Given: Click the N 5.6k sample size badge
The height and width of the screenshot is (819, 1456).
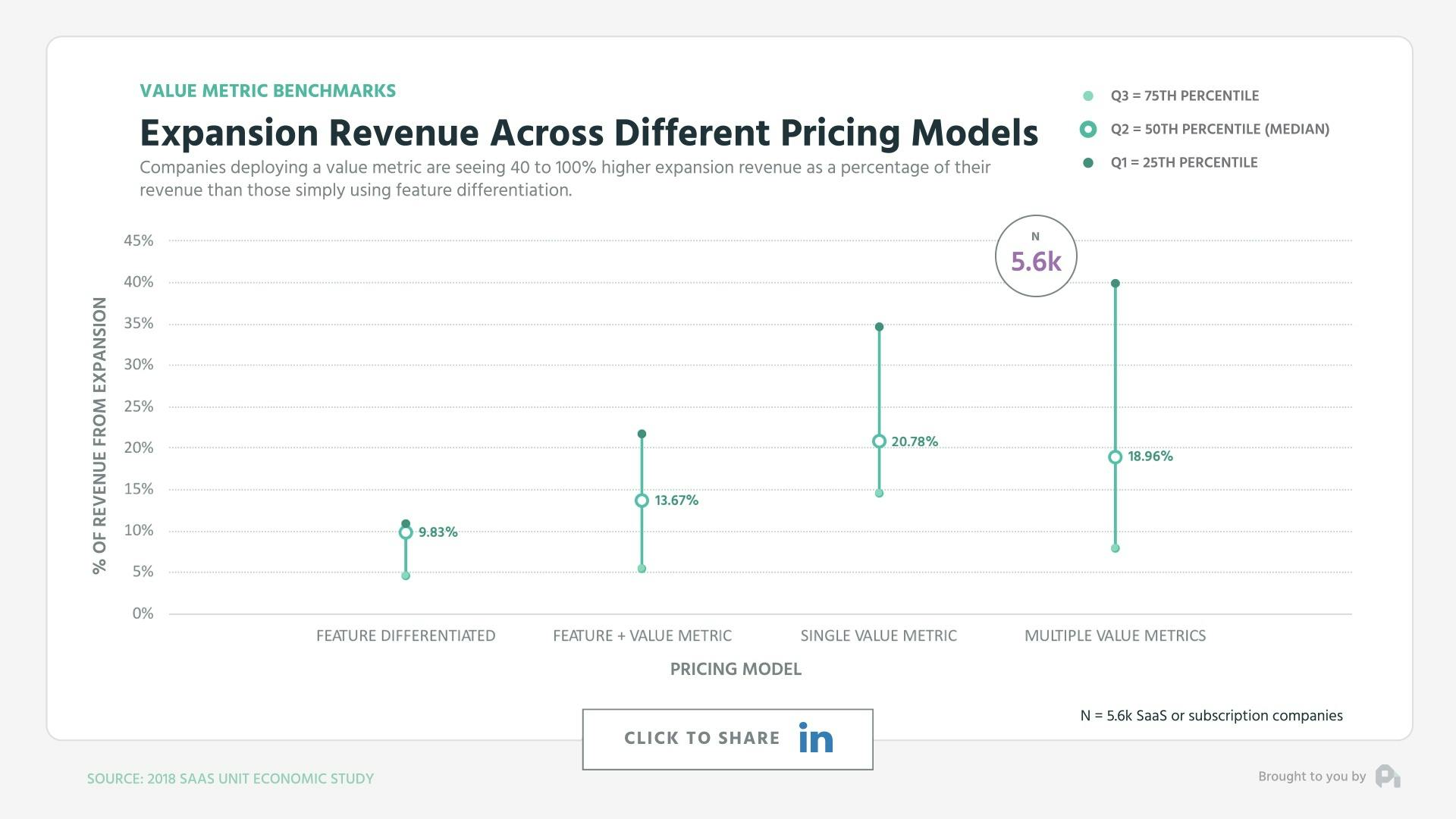Looking at the screenshot, I should coord(1035,255).
